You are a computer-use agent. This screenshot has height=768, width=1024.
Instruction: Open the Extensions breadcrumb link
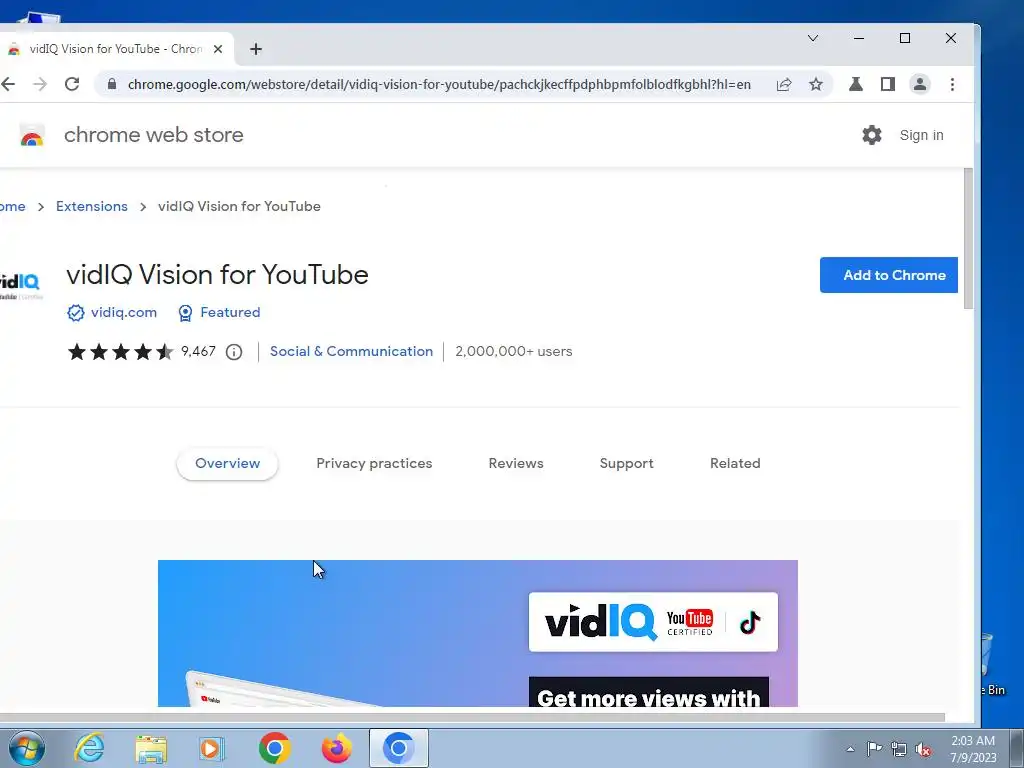[x=92, y=206]
